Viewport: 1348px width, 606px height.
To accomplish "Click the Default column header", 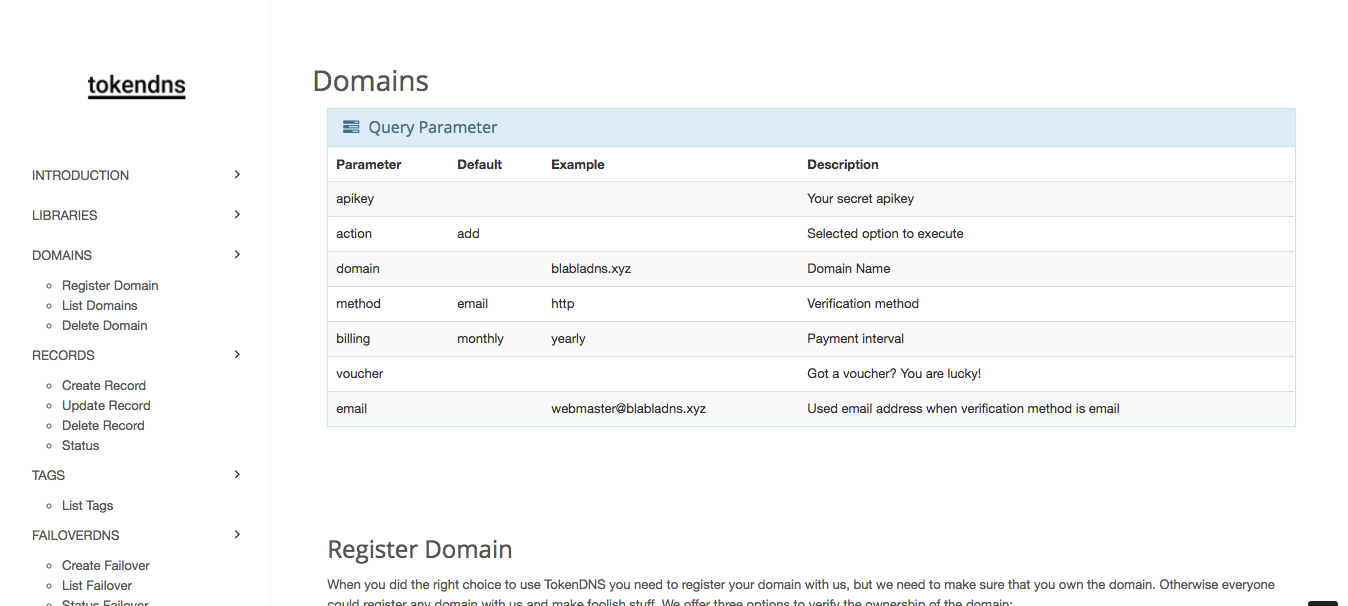I will 480,164.
